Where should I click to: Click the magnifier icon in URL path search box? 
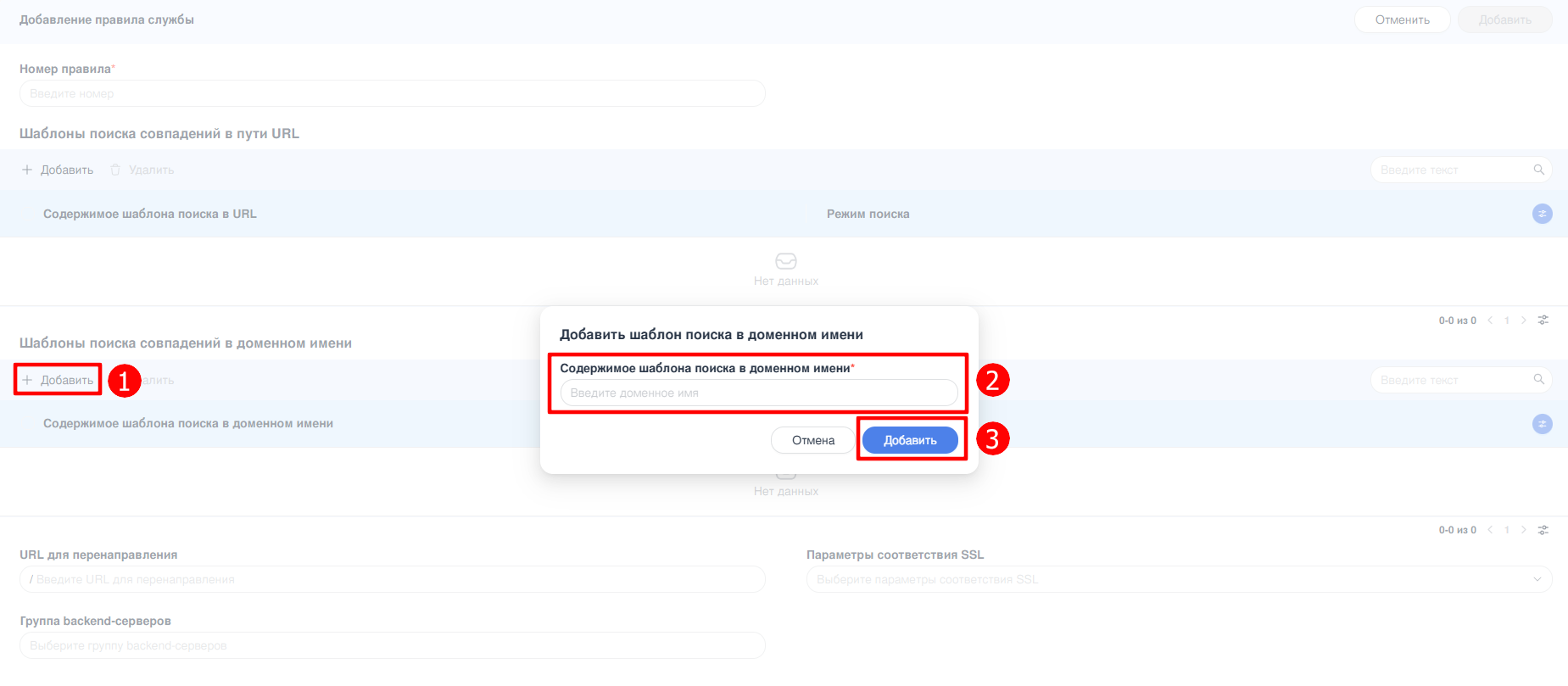coord(1538,170)
